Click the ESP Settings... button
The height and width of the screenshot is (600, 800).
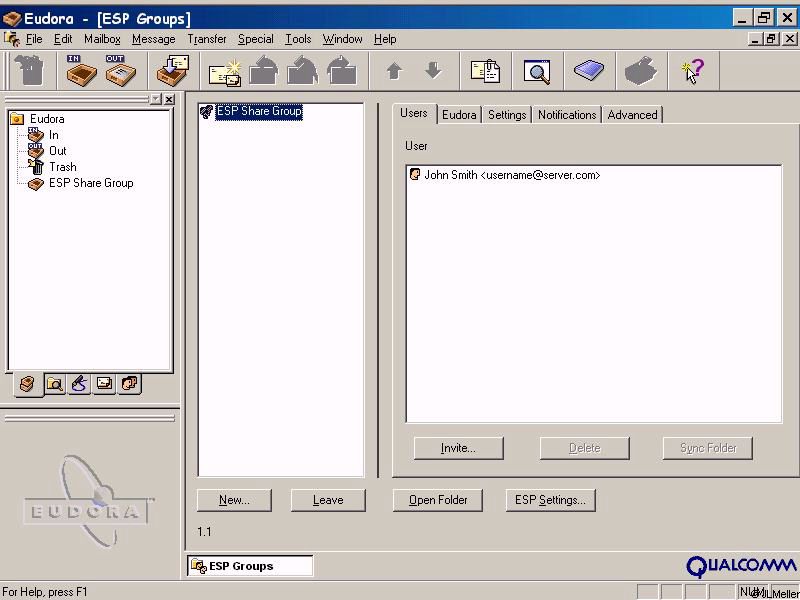(551, 500)
